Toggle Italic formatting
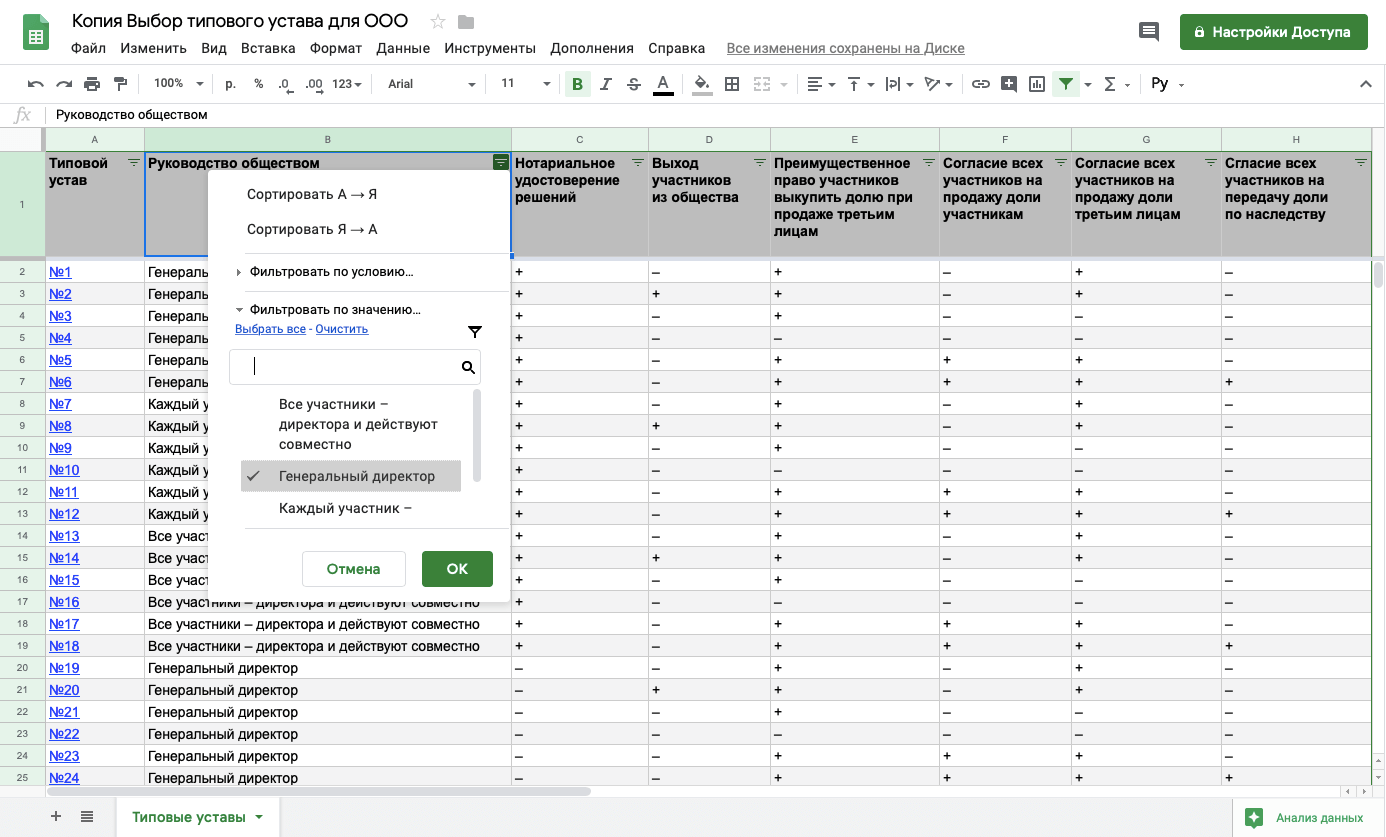This screenshot has height=837, width=1386. pos(605,84)
